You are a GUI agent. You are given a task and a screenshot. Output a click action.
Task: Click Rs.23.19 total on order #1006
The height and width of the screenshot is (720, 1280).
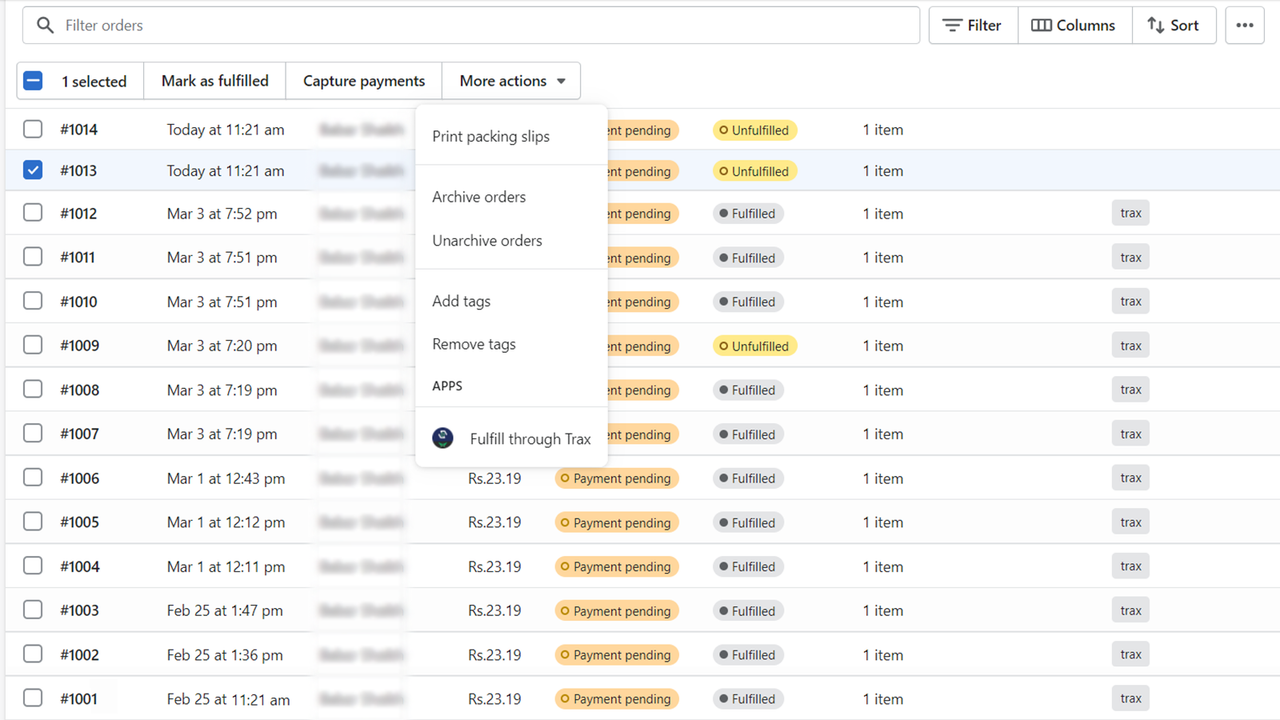point(495,478)
